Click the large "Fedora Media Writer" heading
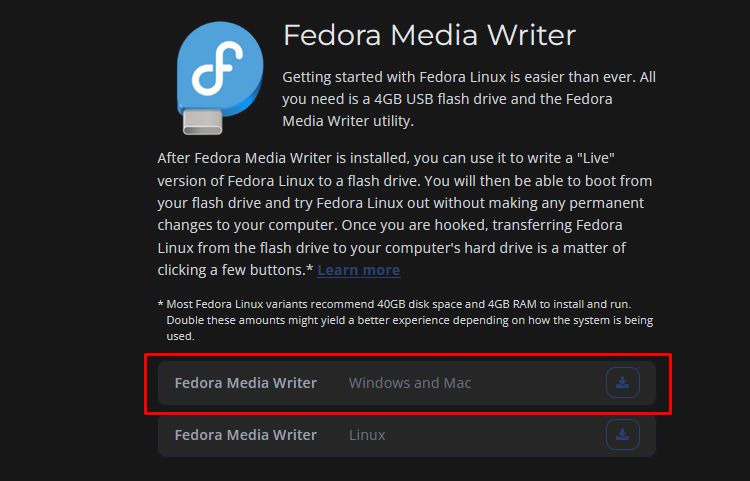Image resolution: width=750 pixels, height=481 pixels. pyautogui.click(x=429, y=36)
